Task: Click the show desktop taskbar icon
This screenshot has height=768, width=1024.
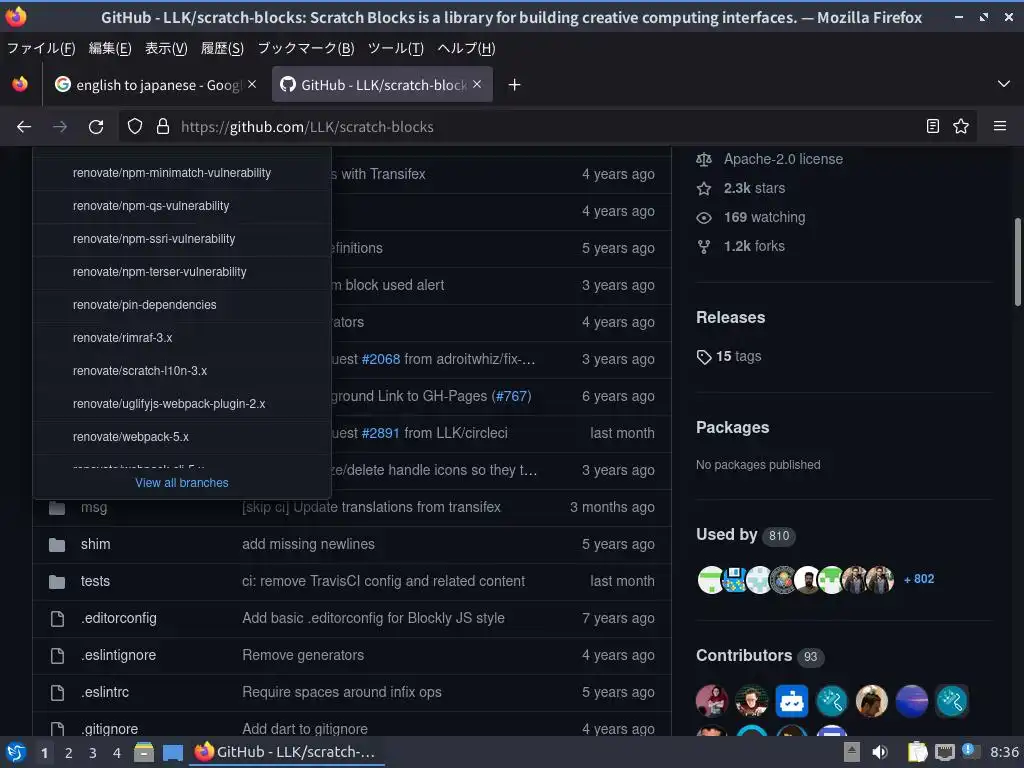Action: pos(172,752)
